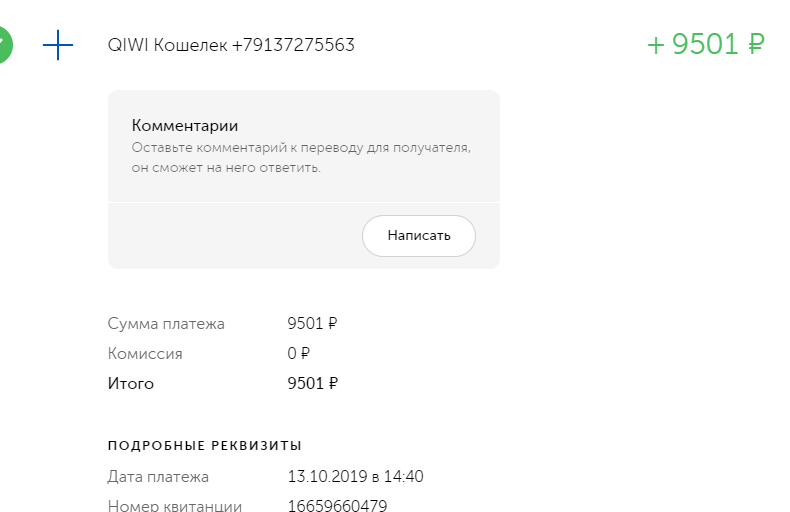790x512 pixels.
Task: Select the 9501 ₽ payment sum value
Action: (312, 324)
